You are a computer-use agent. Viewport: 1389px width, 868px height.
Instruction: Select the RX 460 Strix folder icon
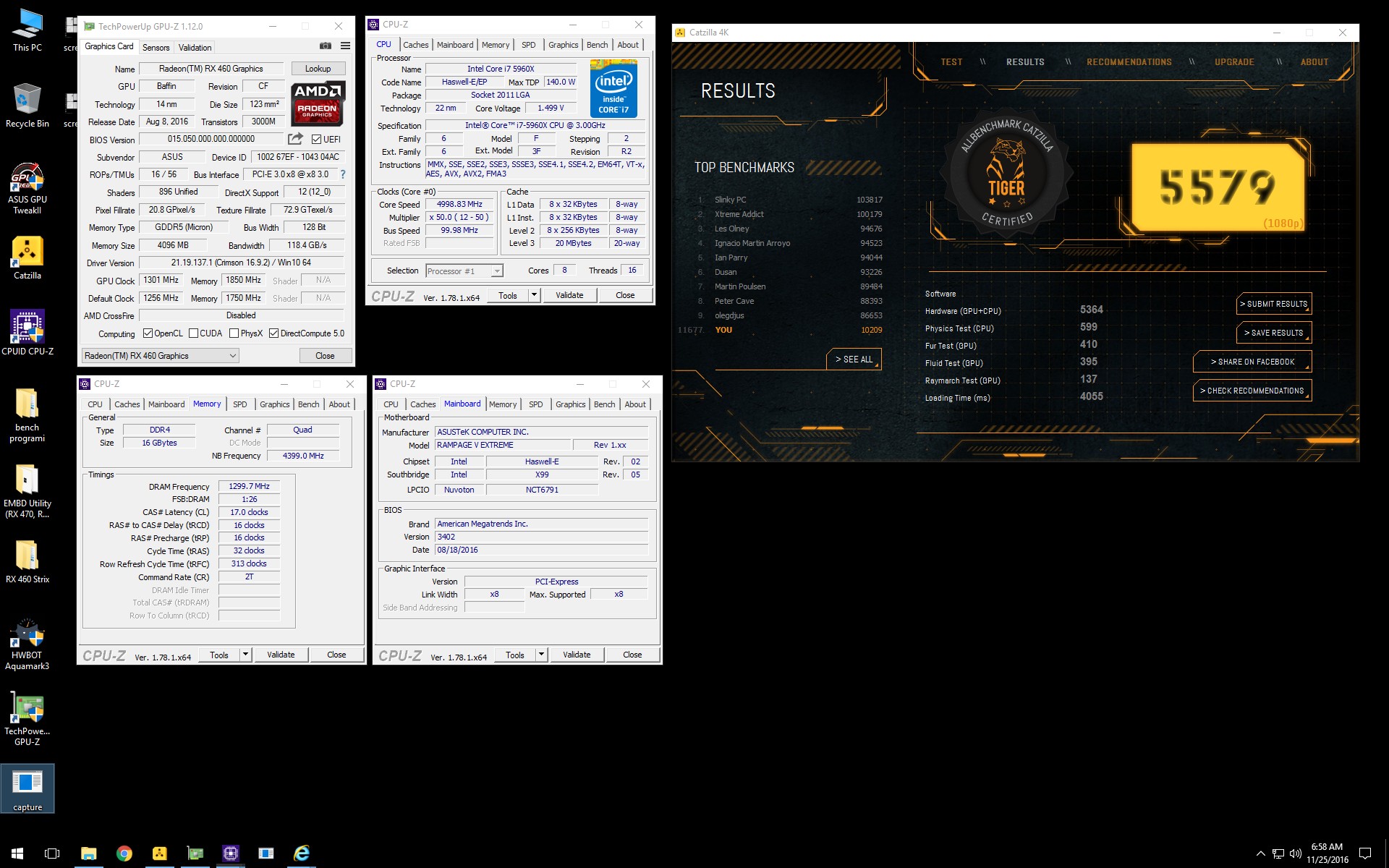(x=27, y=562)
